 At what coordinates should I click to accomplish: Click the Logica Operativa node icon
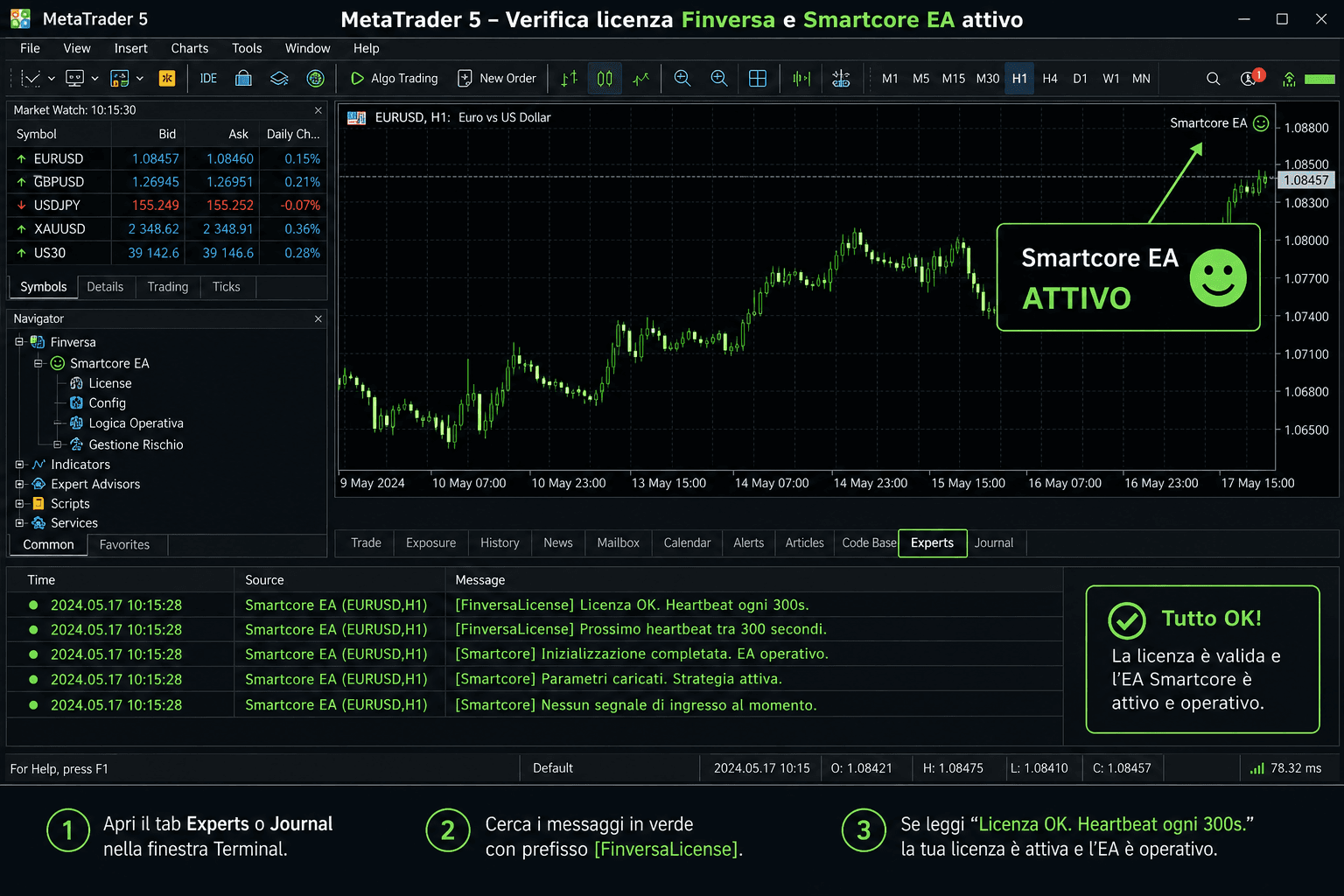(76, 423)
